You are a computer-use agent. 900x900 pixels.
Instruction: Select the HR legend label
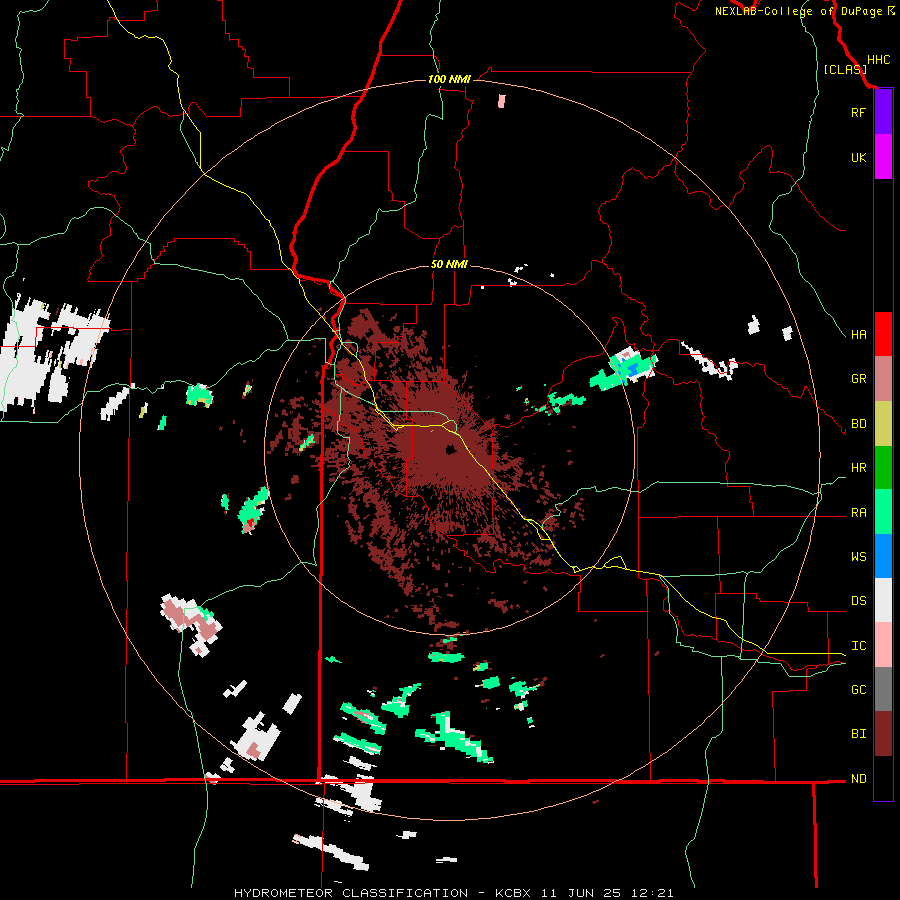[x=858, y=467]
